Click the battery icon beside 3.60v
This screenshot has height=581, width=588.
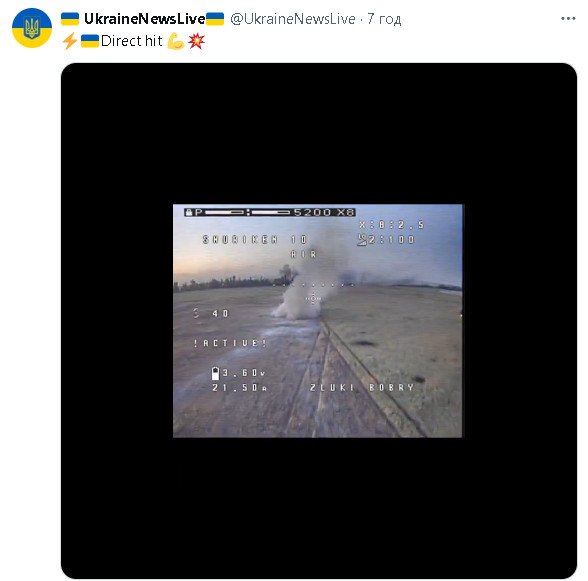click(215, 373)
